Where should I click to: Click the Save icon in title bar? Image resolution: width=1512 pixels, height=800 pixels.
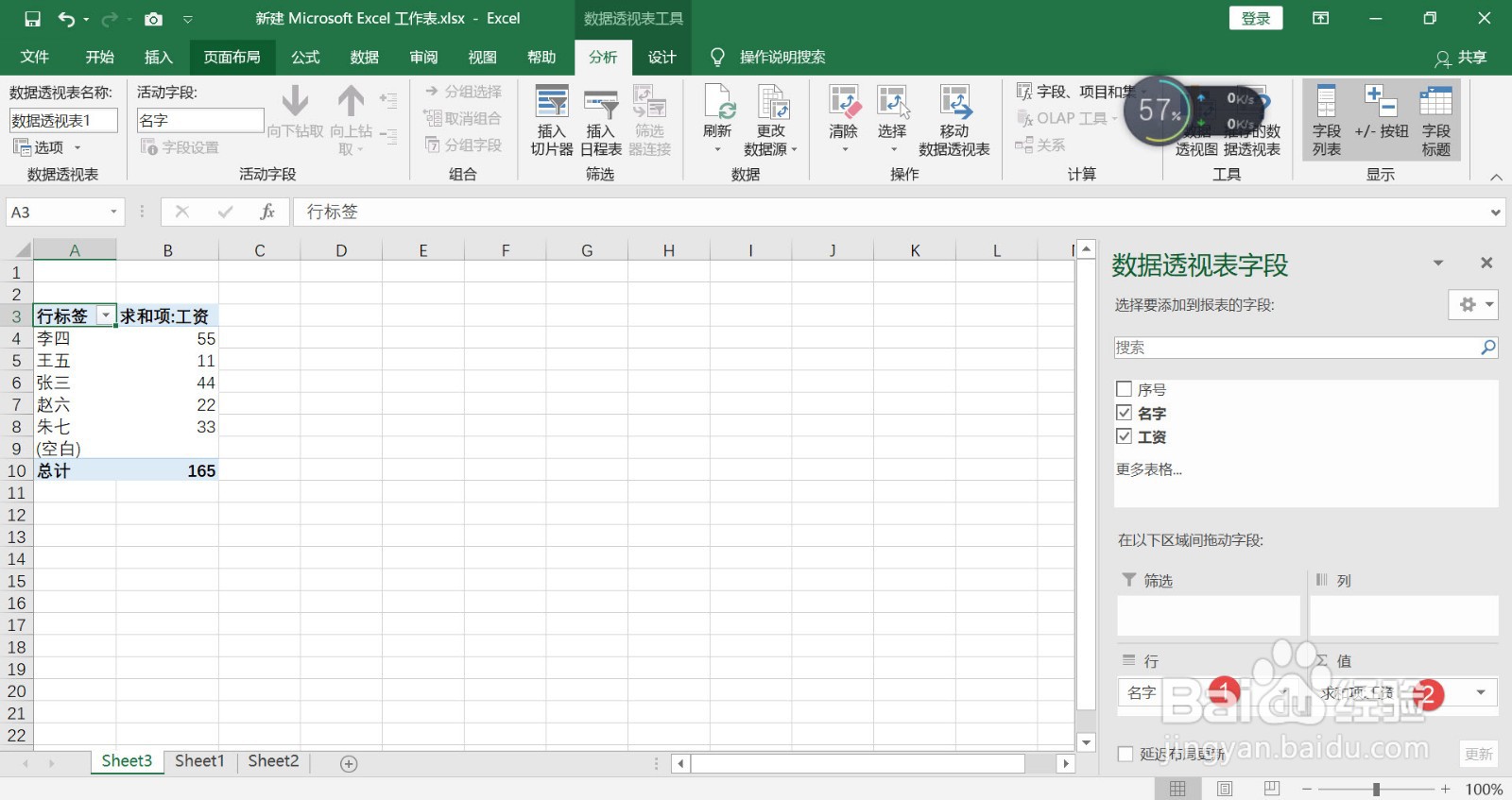[32, 19]
